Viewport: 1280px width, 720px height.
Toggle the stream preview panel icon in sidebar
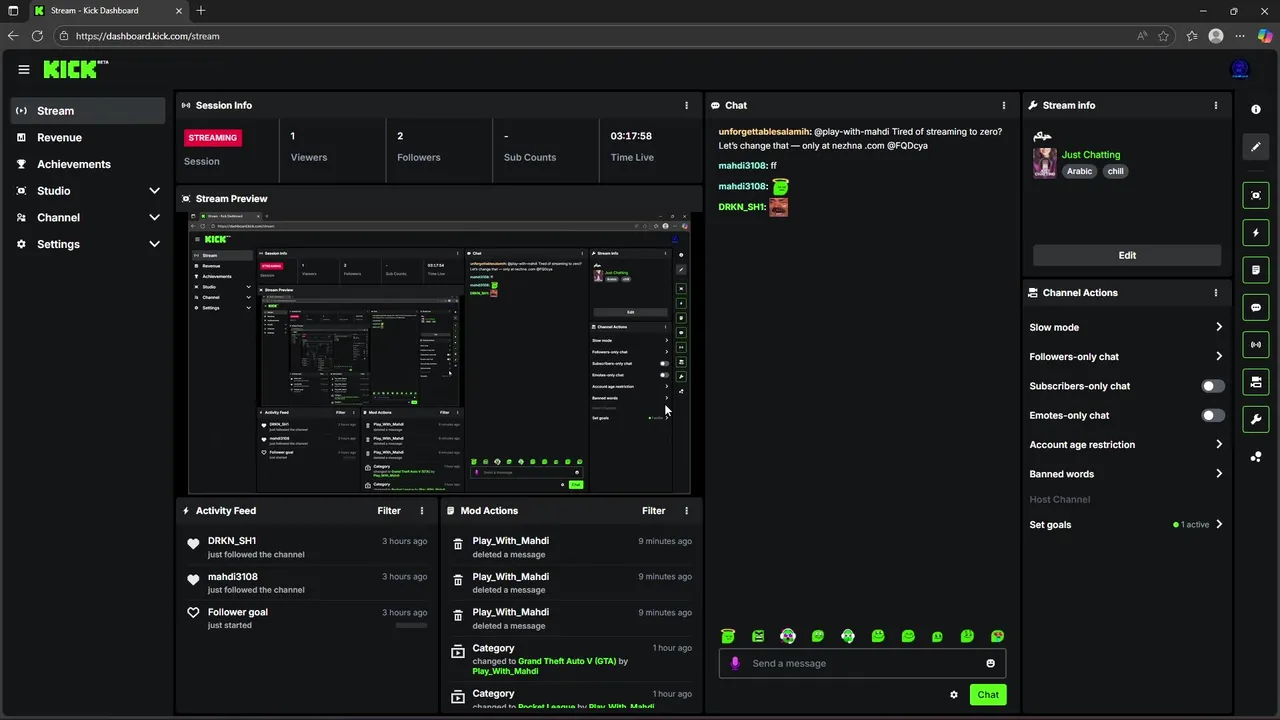pyautogui.click(x=1256, y=195)
